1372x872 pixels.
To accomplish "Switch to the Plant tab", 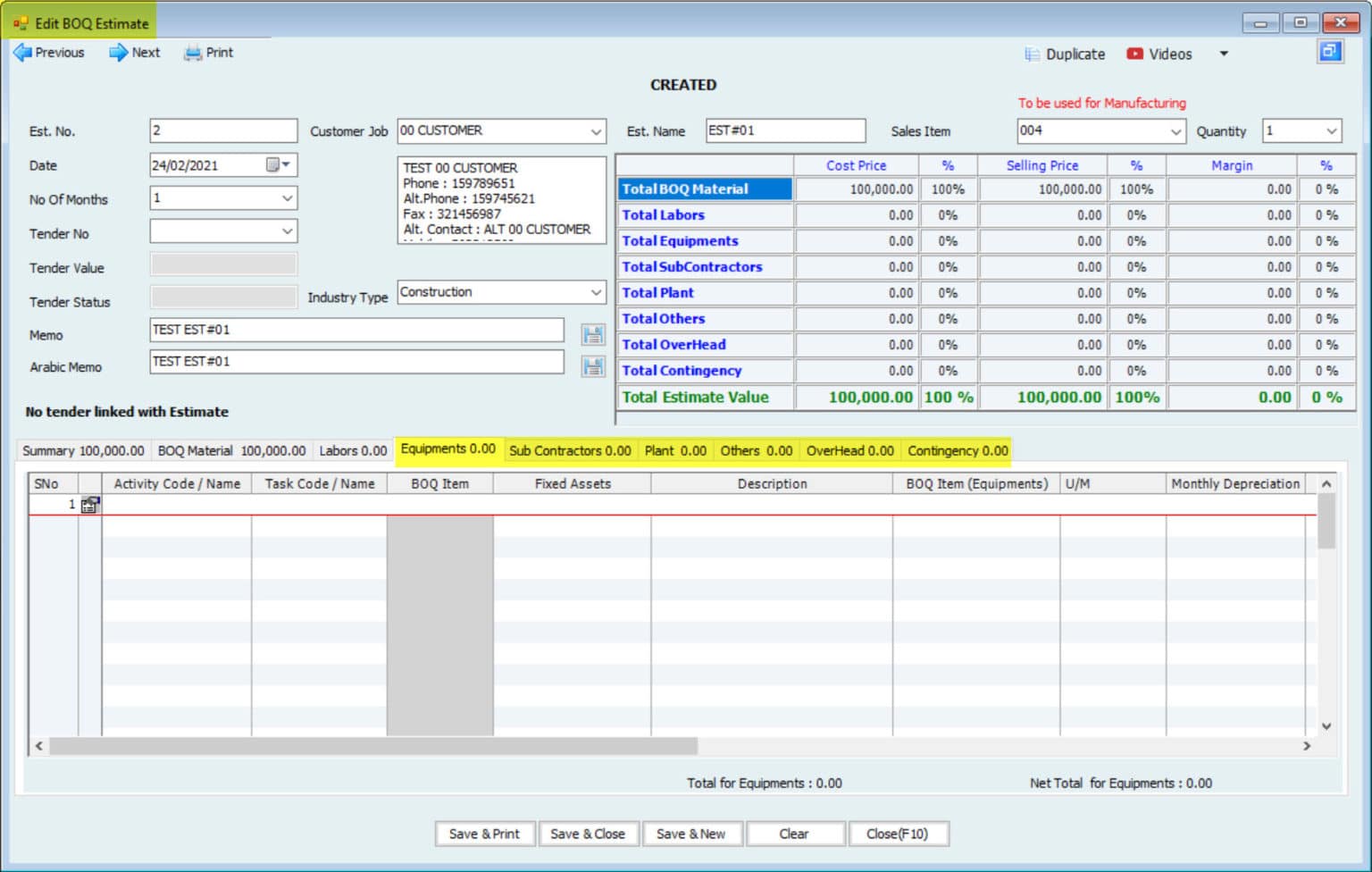I will [x=675, y=451].
